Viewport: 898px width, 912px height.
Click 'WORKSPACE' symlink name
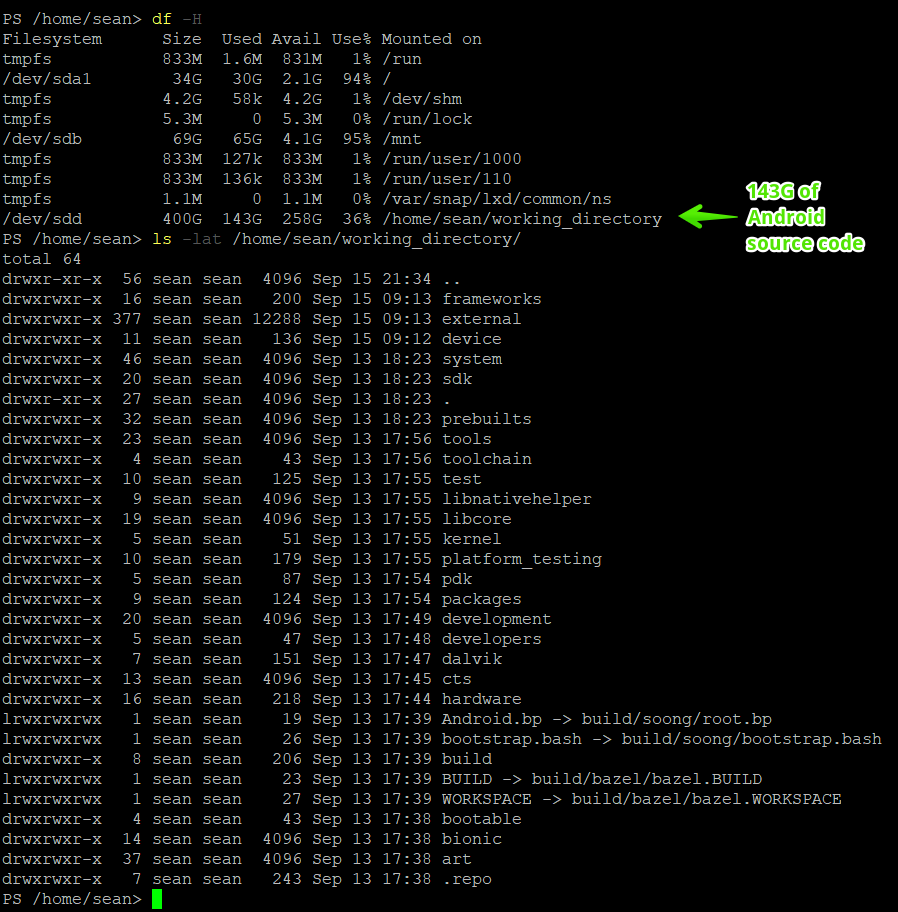[x=486, y=799]
